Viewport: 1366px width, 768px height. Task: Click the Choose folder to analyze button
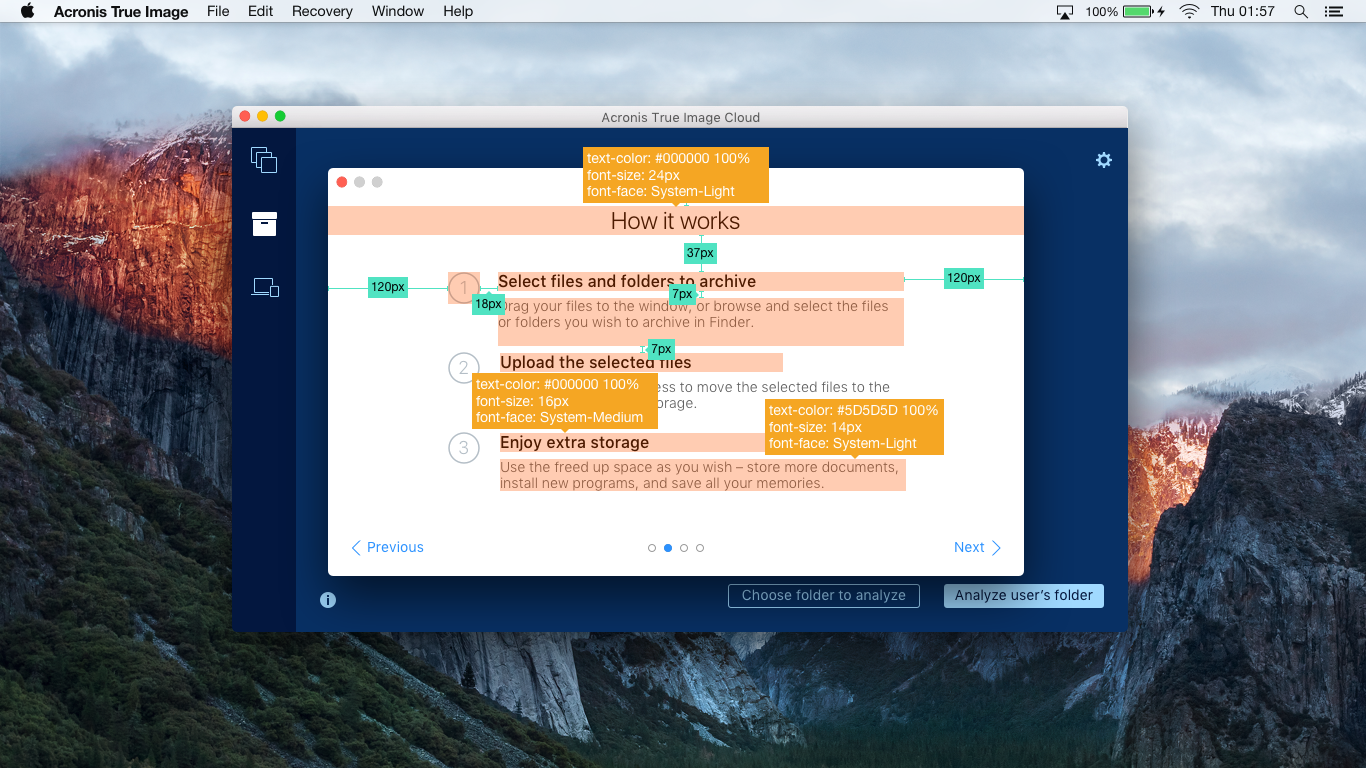(824, 595)
